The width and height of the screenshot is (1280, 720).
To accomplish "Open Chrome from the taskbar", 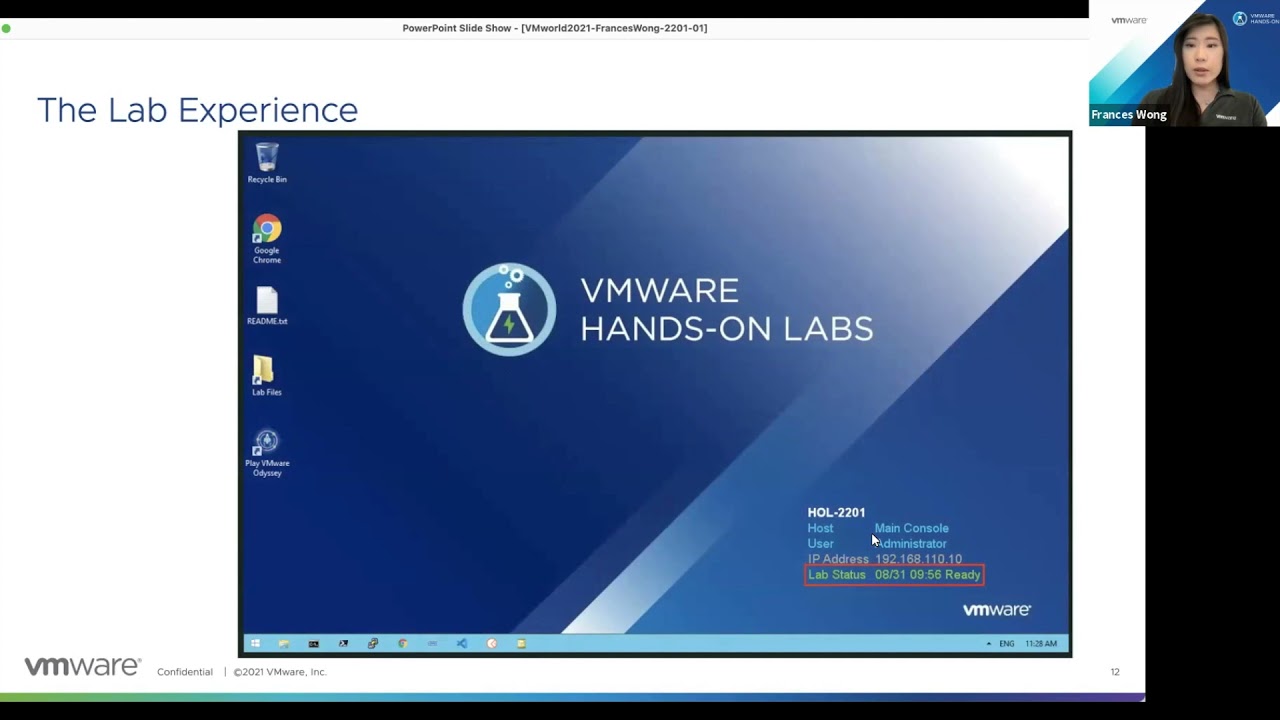I will [x=403, y=644].
